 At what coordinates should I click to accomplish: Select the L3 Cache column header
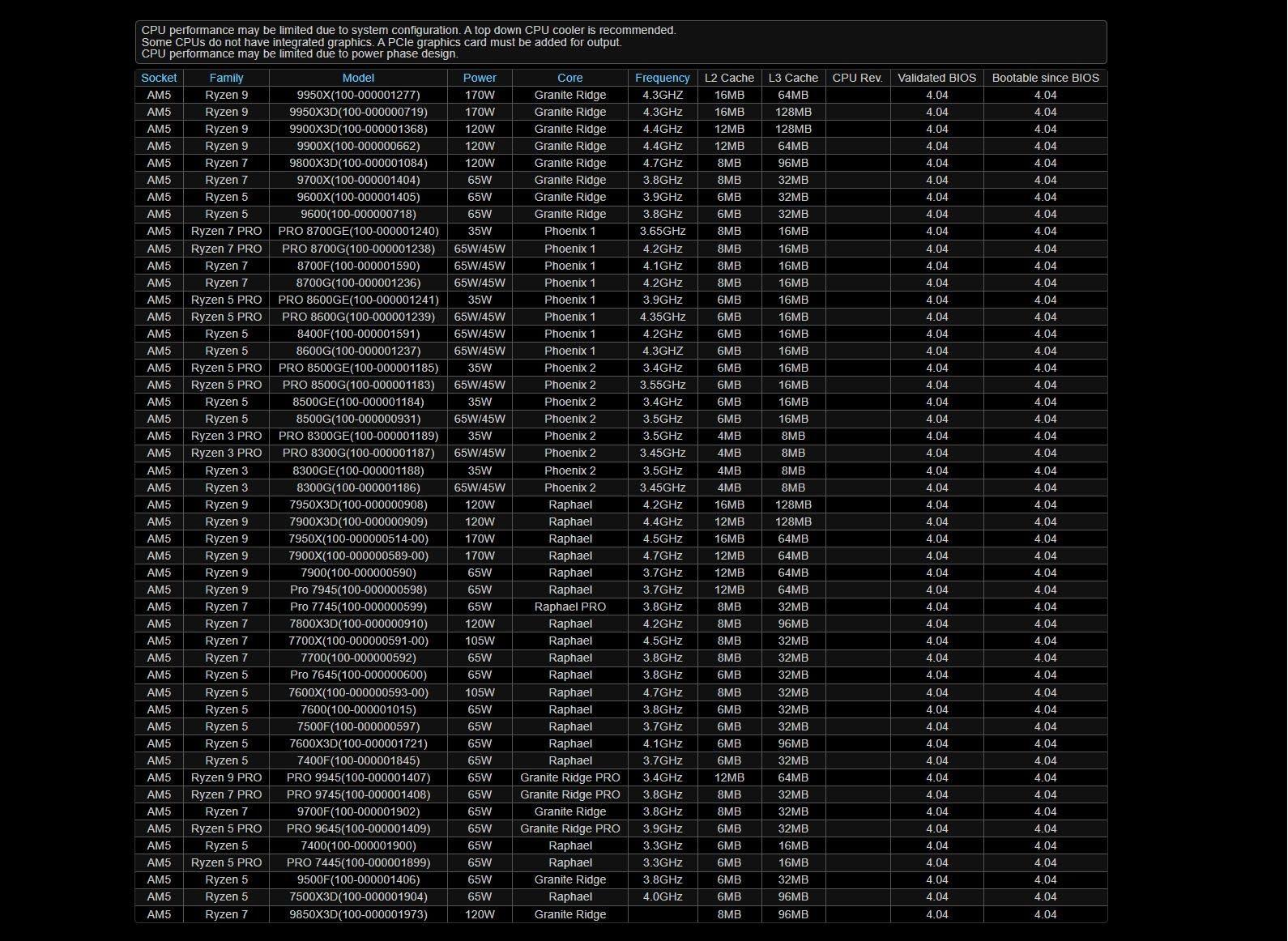coord(793,78)
